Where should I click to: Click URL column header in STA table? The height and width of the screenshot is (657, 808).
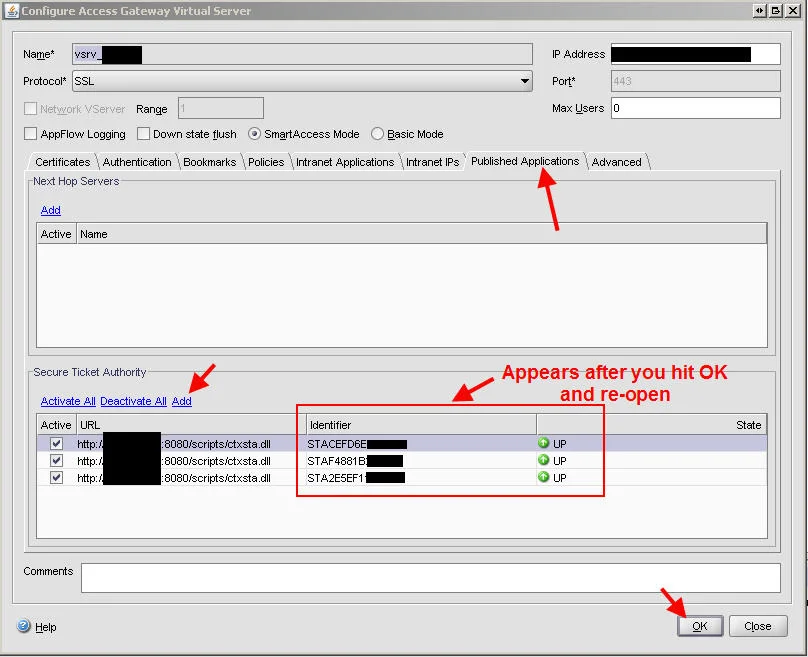coord(191,425)
